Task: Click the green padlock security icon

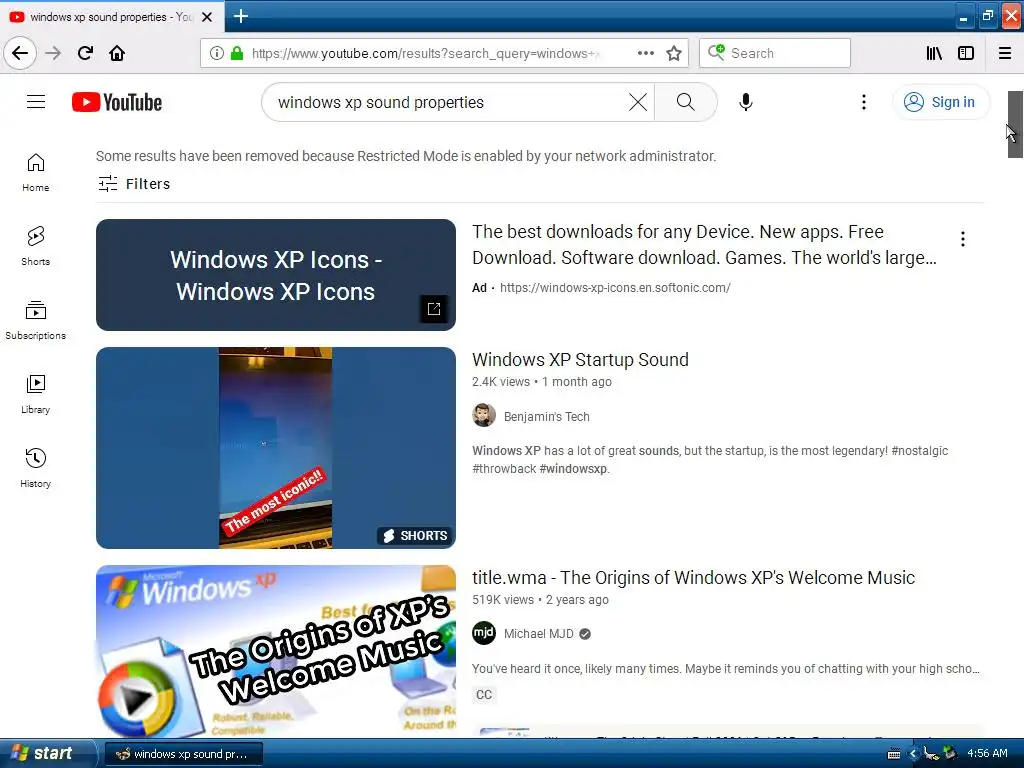Action: [237, 53]
